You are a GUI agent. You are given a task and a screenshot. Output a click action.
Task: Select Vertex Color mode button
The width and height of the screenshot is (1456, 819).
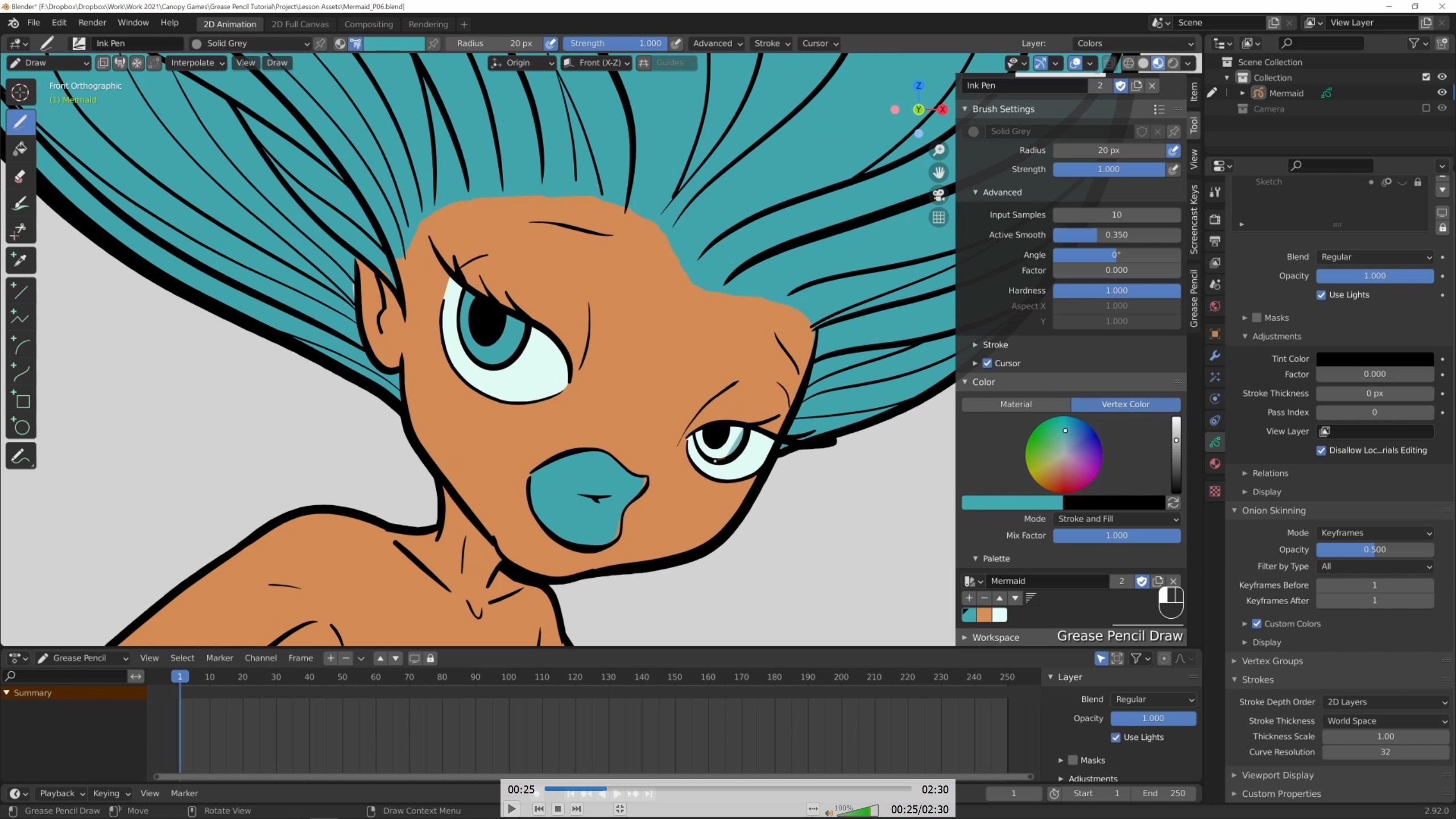click(x=1126, y=404)
